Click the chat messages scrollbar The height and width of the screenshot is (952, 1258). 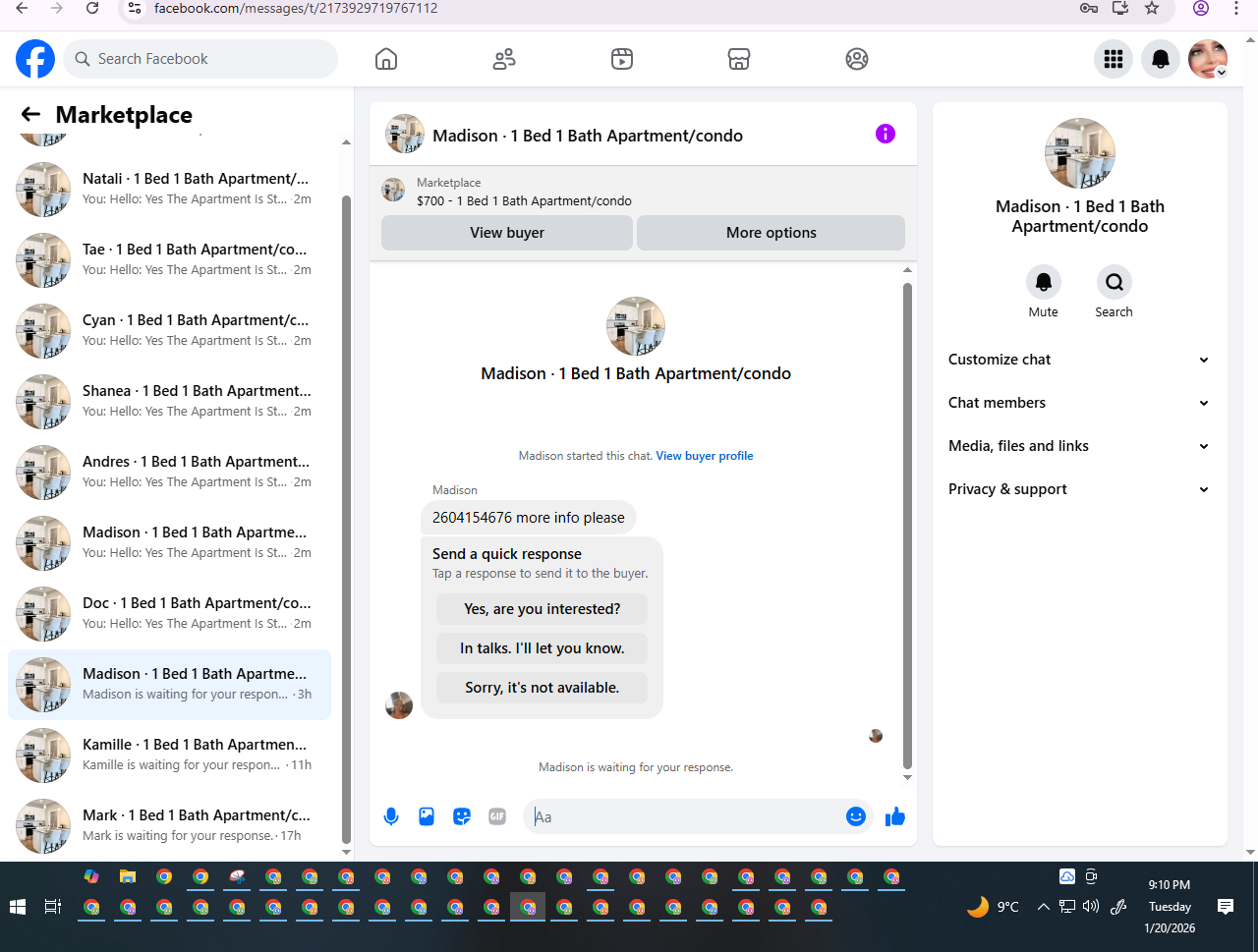[x=907, y=526]
